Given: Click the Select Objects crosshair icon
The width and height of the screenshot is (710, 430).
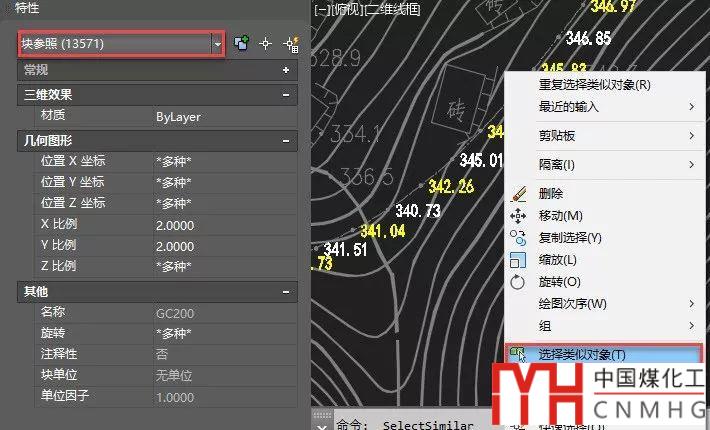Looking at the screenshot, I should 266,44.
